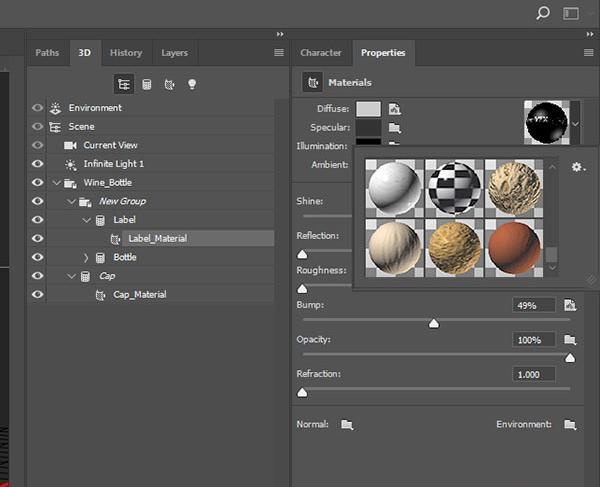Collapse the Cap mesh item
This screenshot has height=487, width=600.
71,276
